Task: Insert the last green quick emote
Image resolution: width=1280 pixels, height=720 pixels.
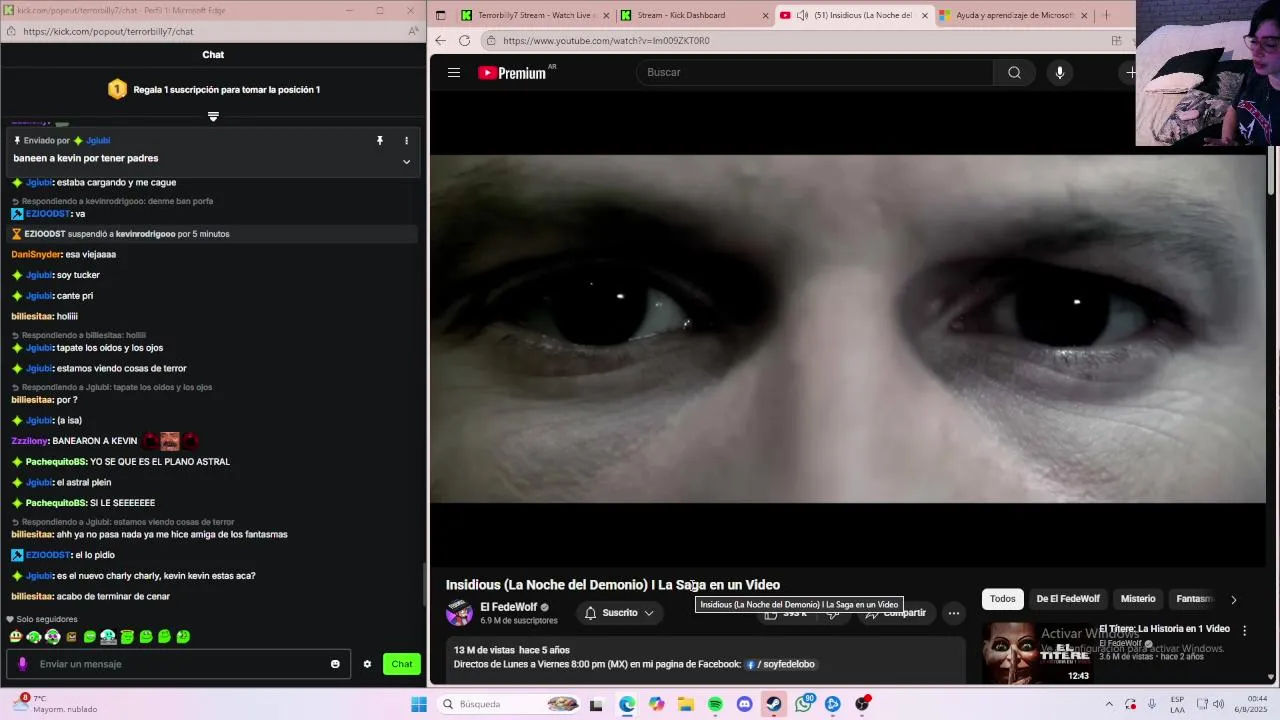Action: click(183, 636)
